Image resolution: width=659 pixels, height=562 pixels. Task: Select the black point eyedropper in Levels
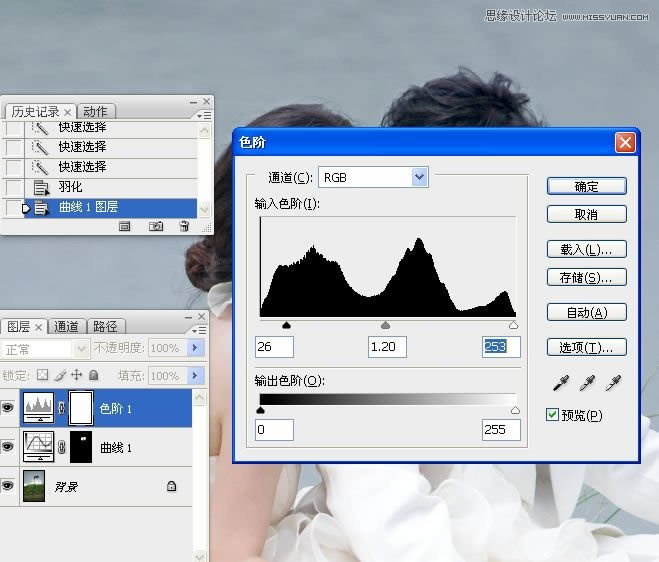click(x=560, y=381)
